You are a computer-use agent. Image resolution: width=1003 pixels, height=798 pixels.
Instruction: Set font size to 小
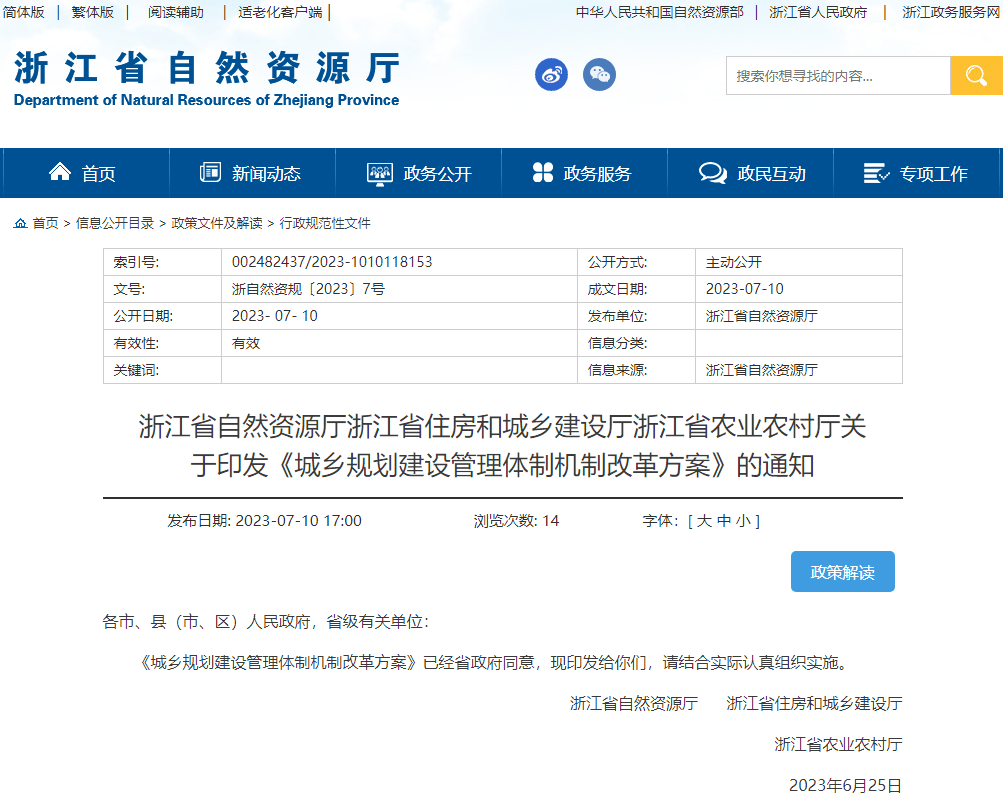[743, 521]
